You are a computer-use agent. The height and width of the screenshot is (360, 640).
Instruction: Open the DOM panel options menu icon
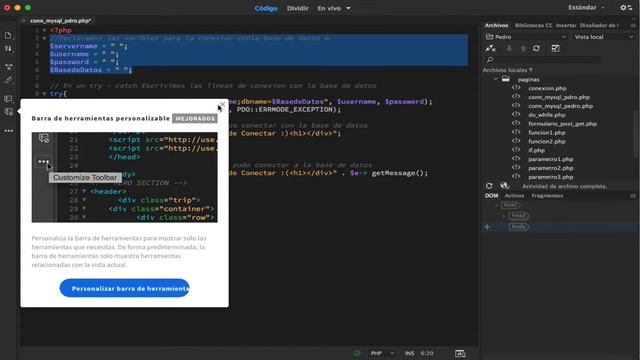tap(633, 196)
